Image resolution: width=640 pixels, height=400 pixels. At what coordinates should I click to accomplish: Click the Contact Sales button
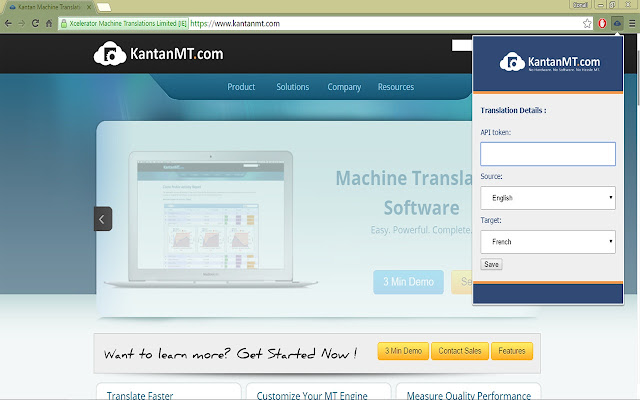[460, 351]
